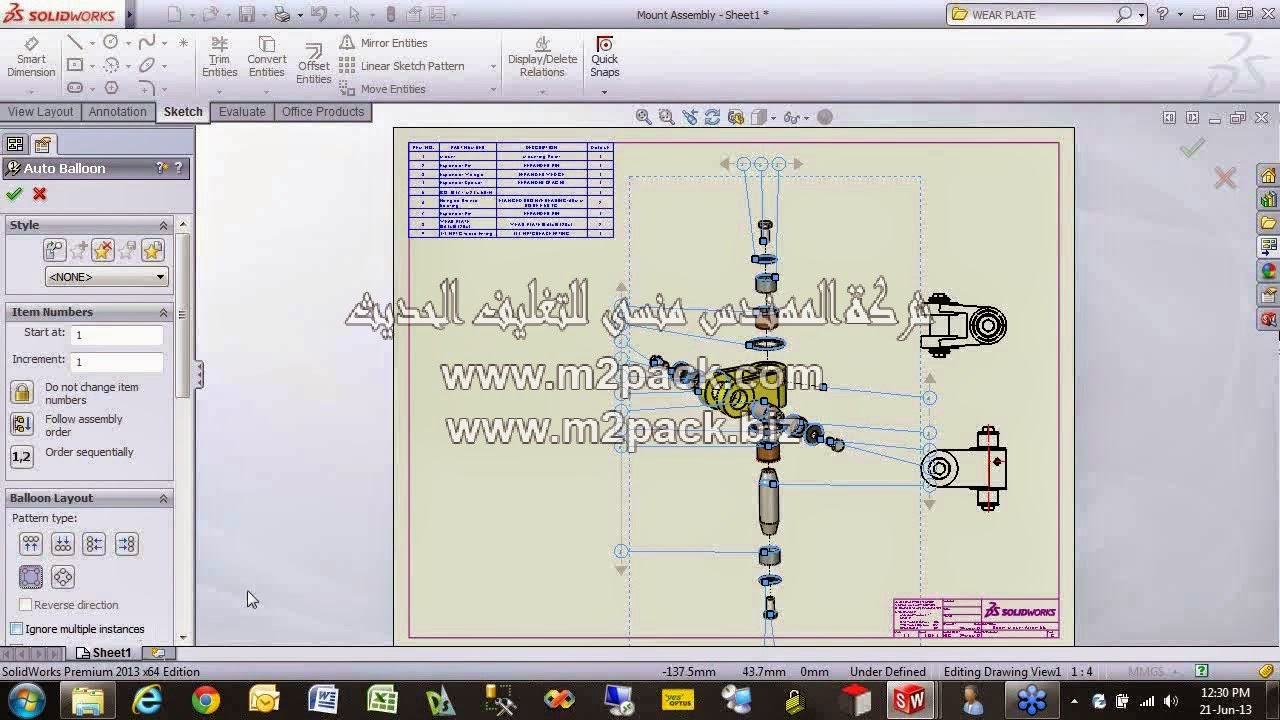Collapse the Style section
The image size is (1280, 720).
point(163,225)
